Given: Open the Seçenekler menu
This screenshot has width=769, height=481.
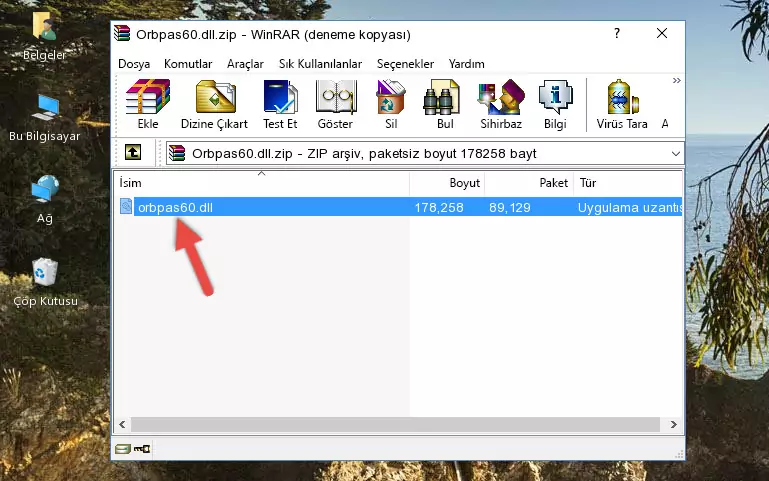Looking at the screenshot, I should pyautogui.click(x=405, y=64).
